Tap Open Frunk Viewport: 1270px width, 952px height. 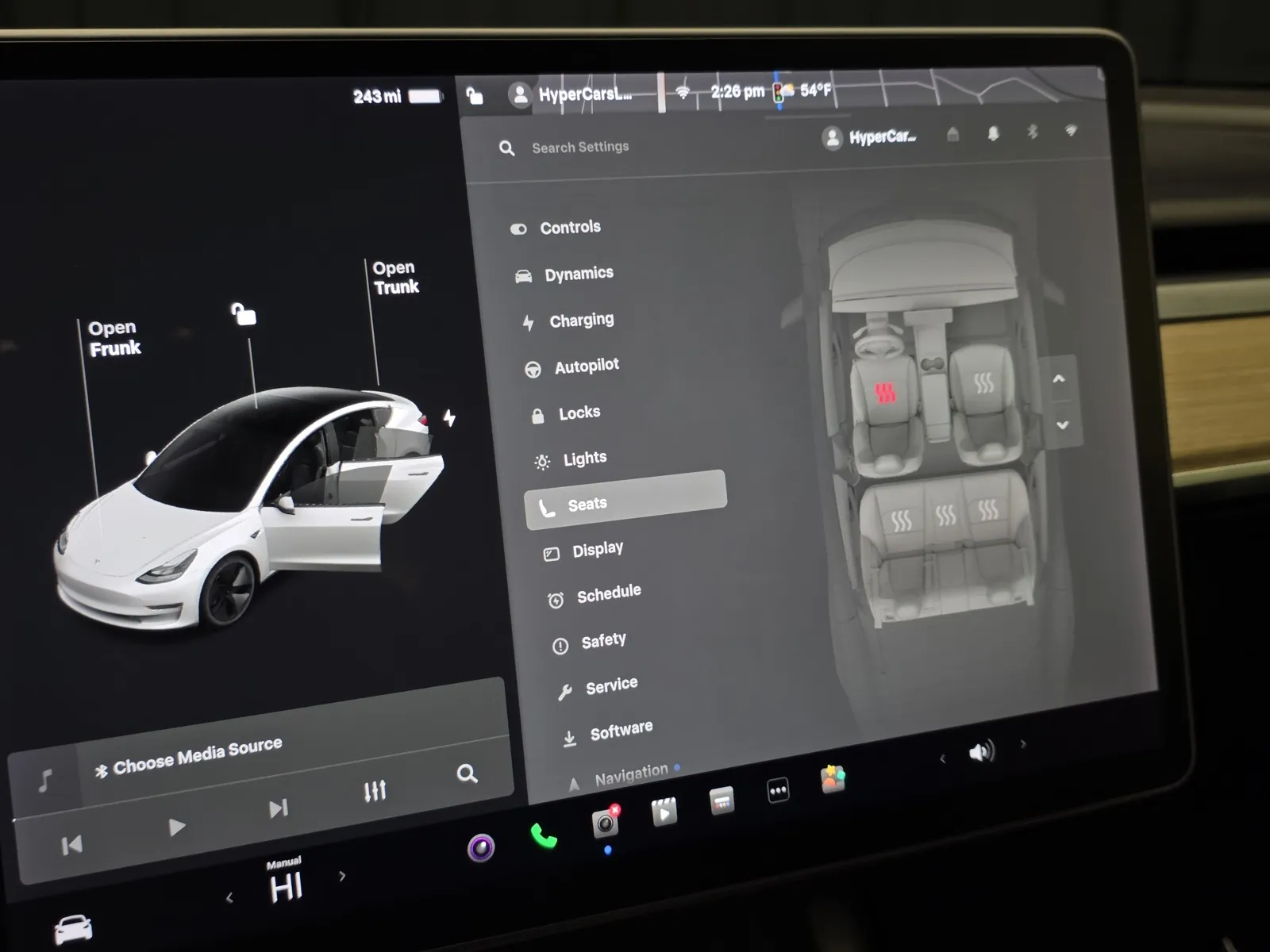pyautogui.click(x=114, y=338)
